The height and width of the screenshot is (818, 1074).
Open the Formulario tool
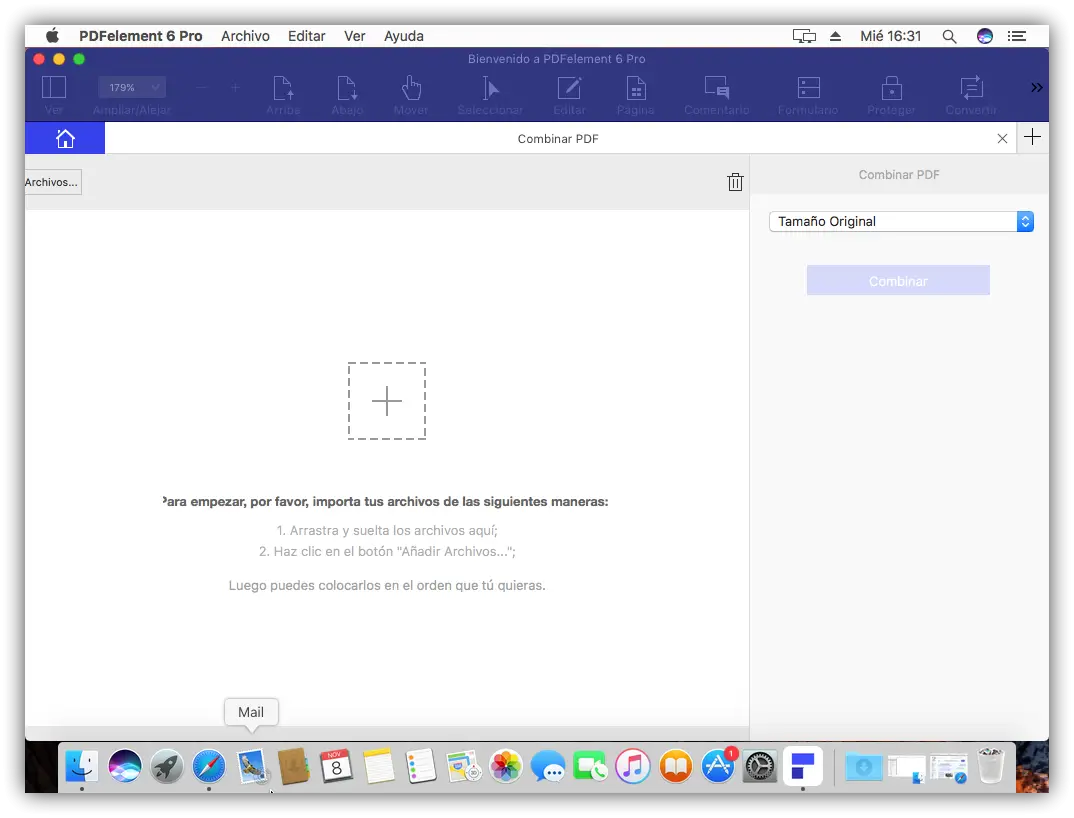point(808,88)
